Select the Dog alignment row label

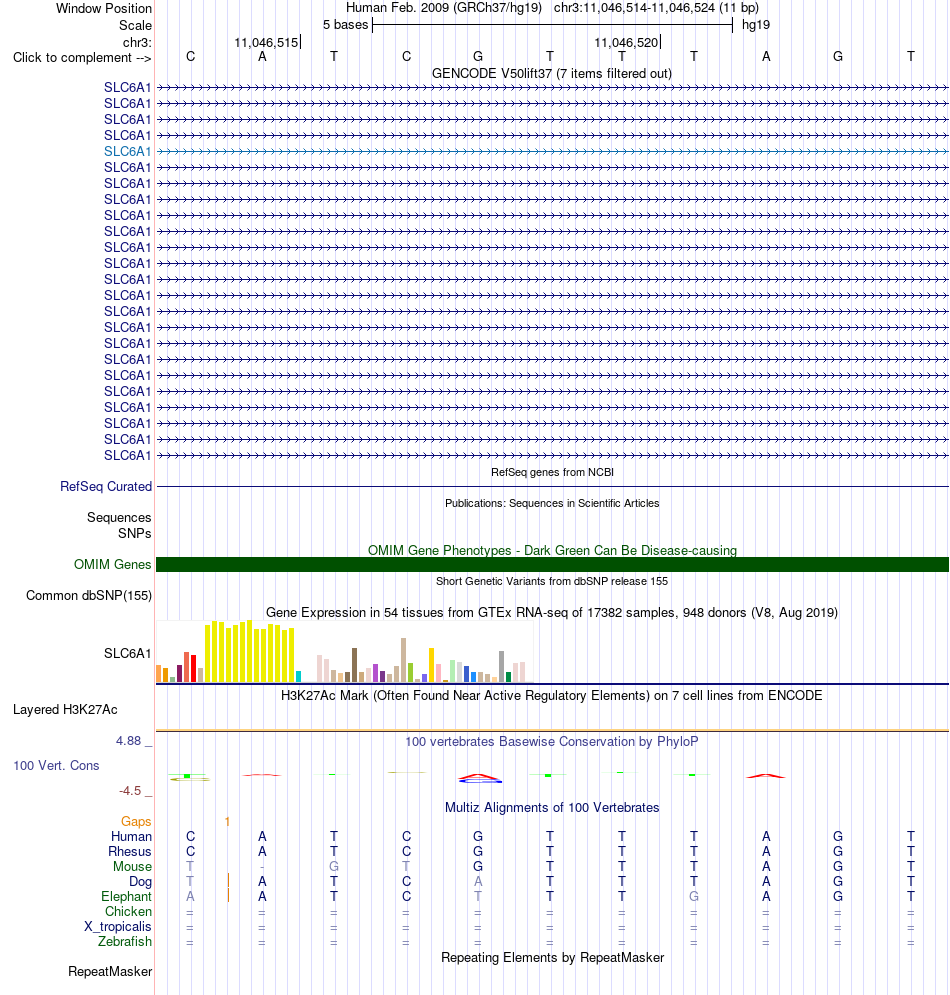[140, 882]
